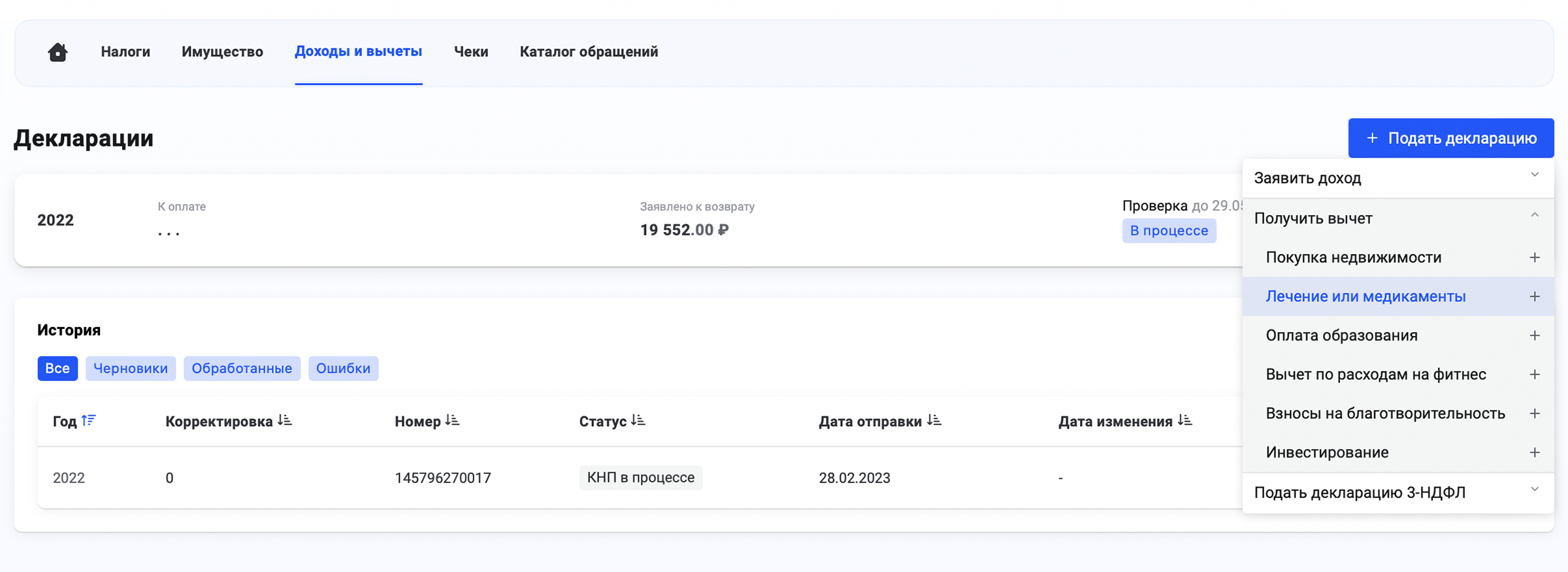Sort by Статус column icon
1568x572 pixels.
[x=638, y=420]
